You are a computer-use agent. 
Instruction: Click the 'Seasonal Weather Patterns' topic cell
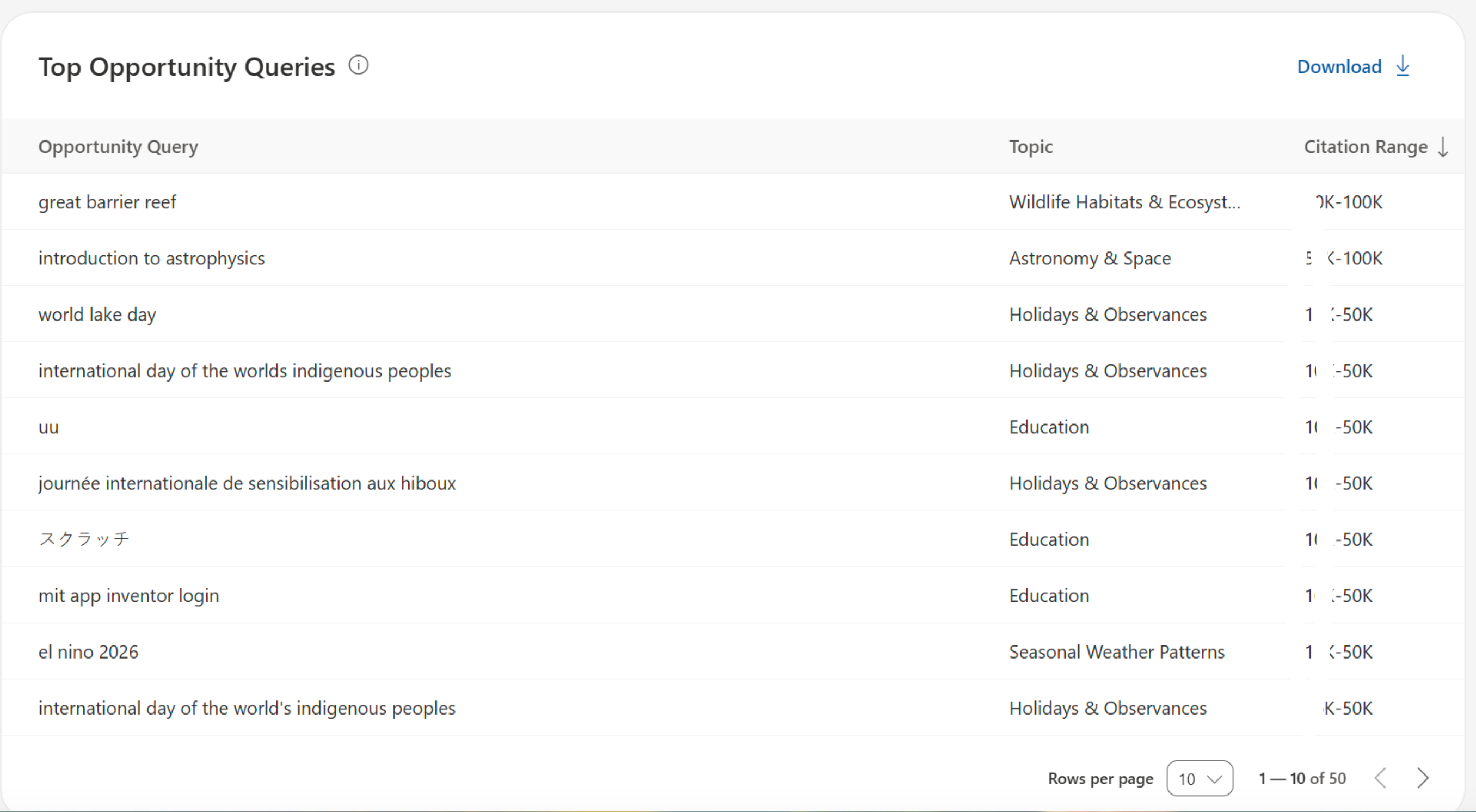pos(1117,651)
